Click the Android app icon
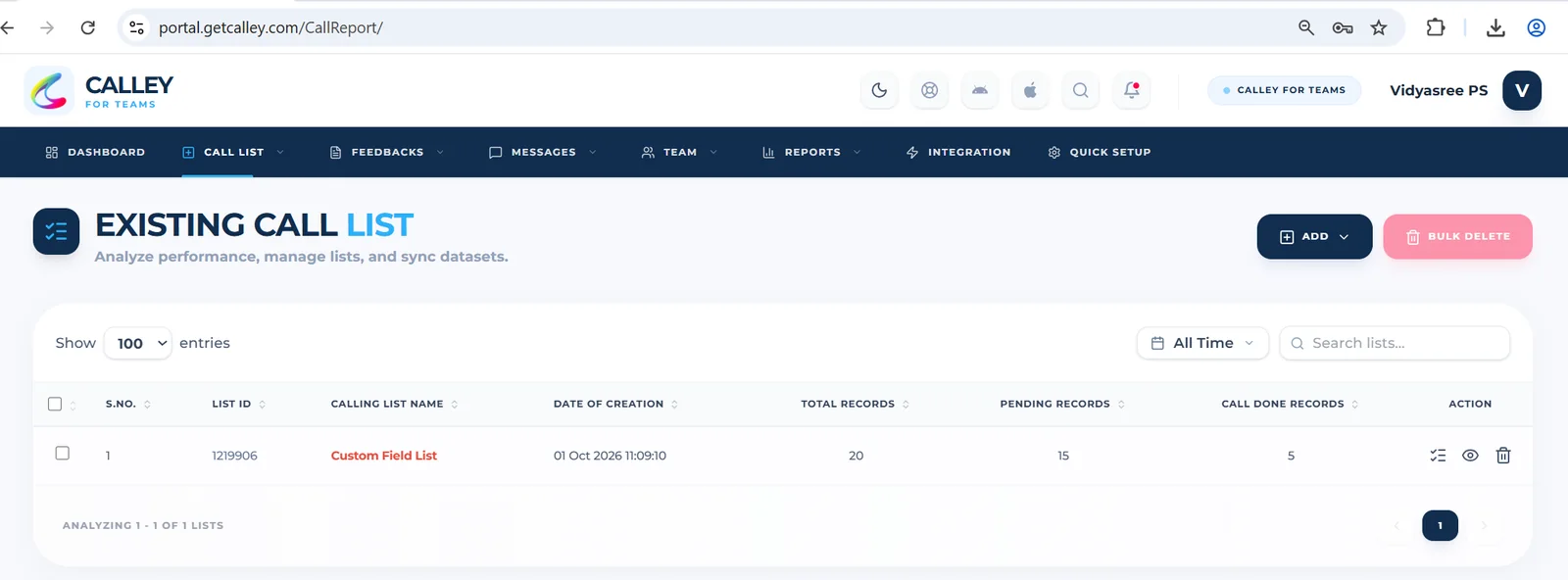This screenshot has width=1568, height=580. click(x=980, y=90)
